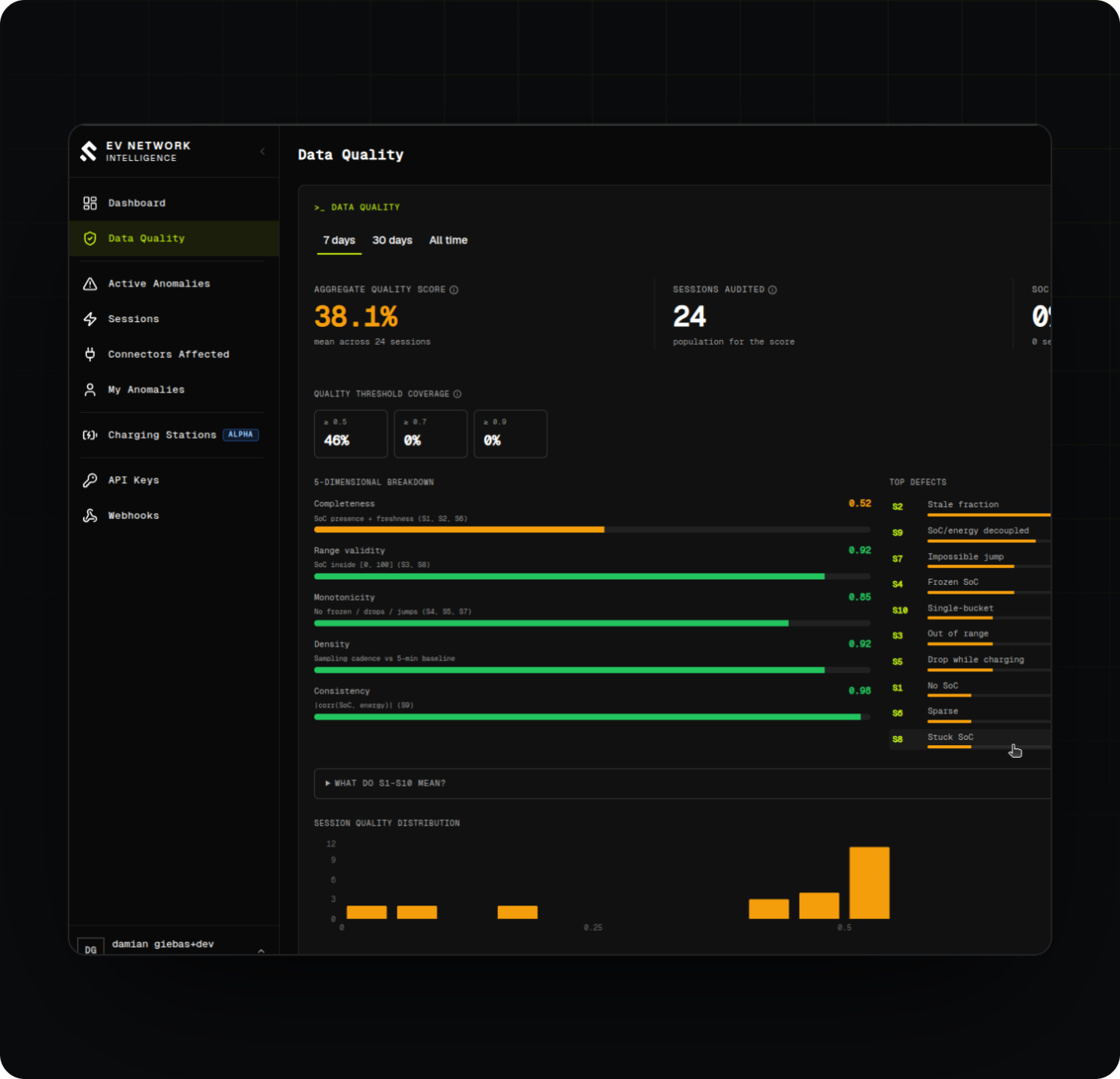This screenshot has width=1120, height=1079.
Task: Click the Connectors Affected plug icon
Action: 90,354
